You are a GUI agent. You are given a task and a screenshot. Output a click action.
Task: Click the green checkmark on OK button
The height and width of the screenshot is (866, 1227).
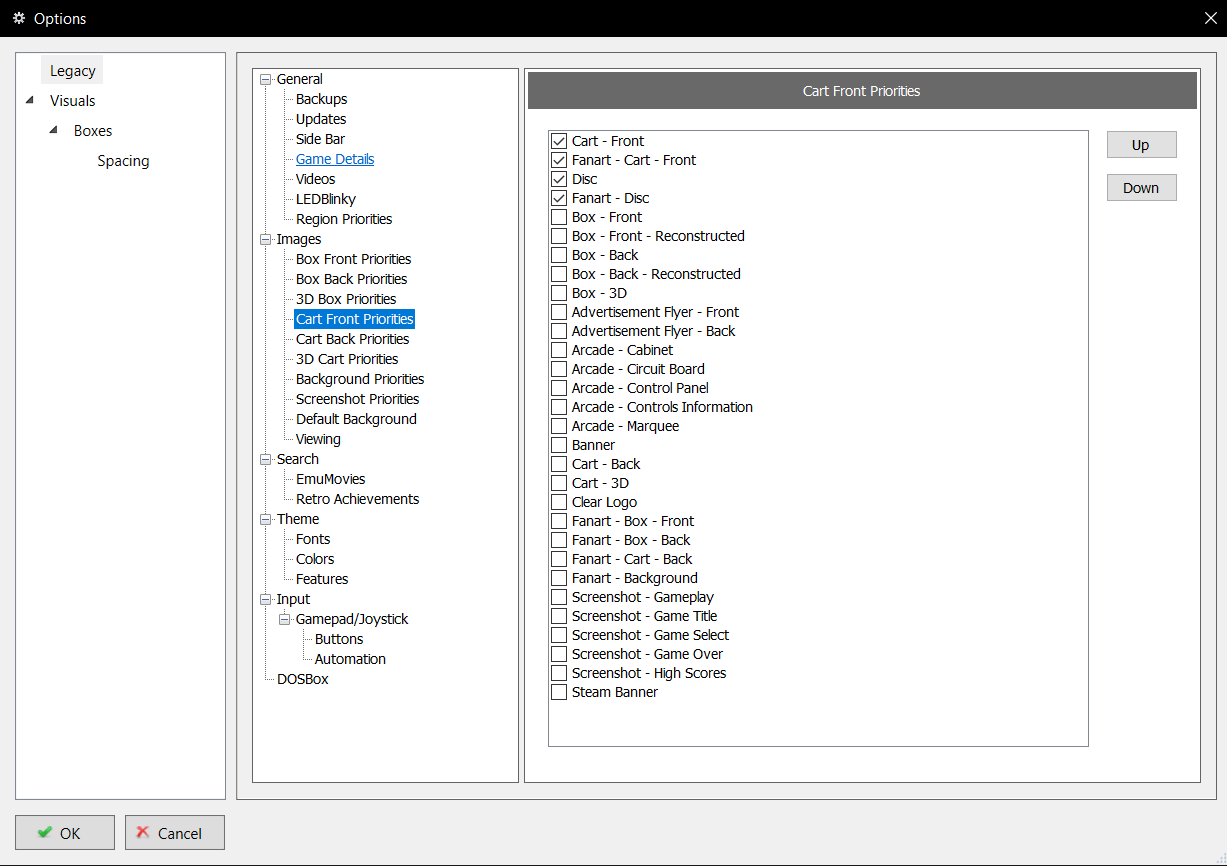point(45,832)
